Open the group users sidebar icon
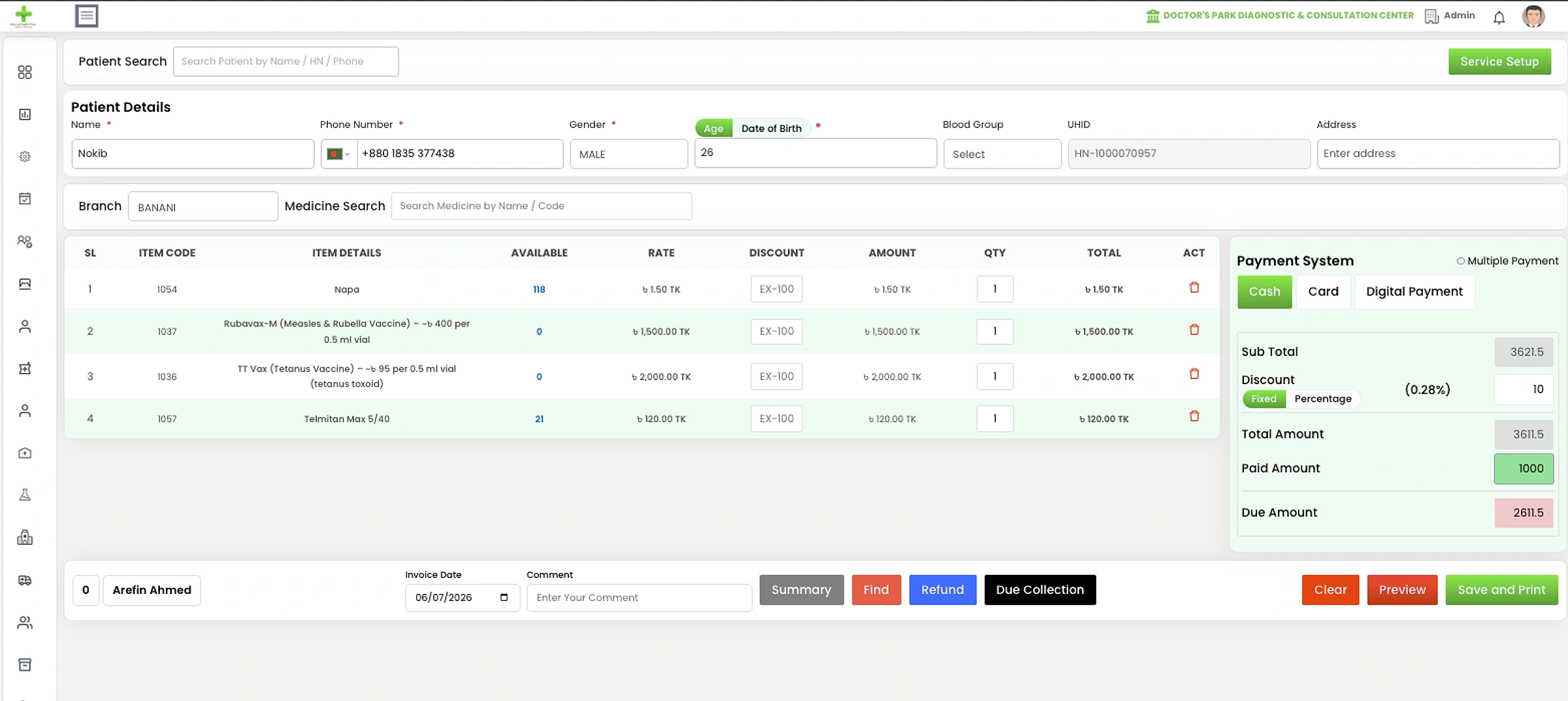Image resolution: width=1568 pixels, height=701 pixels. [25, 623]
